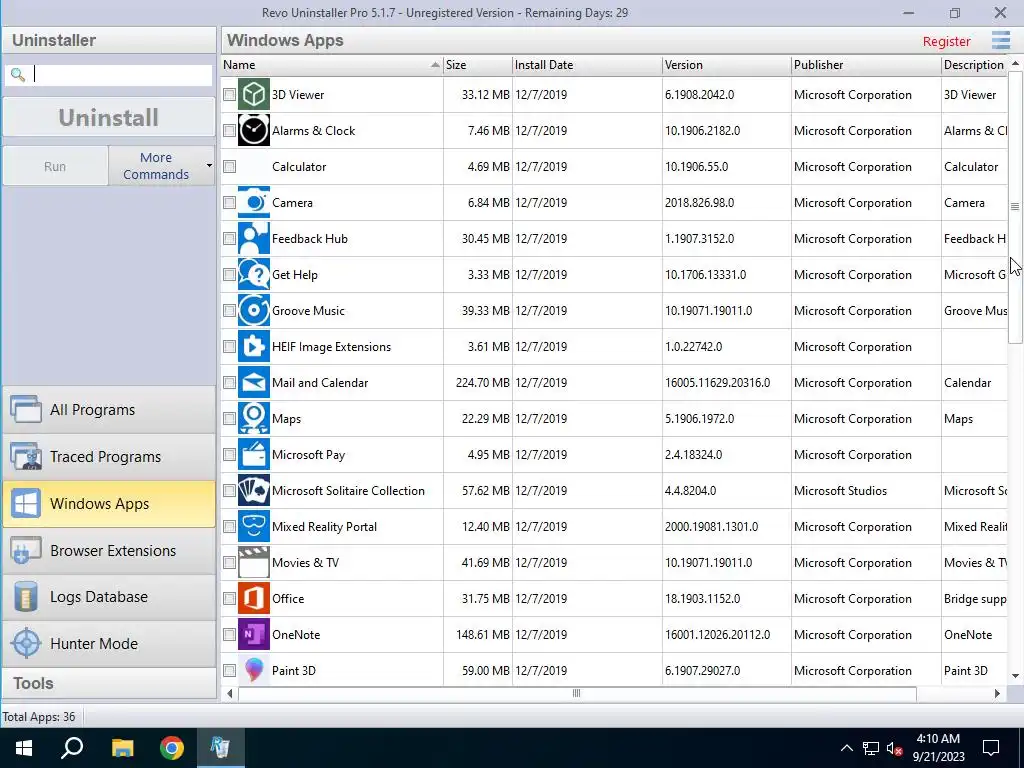Tick the Feedback Hub checkbox
Screen dimensions: 1024x768
tap(229, 238)
